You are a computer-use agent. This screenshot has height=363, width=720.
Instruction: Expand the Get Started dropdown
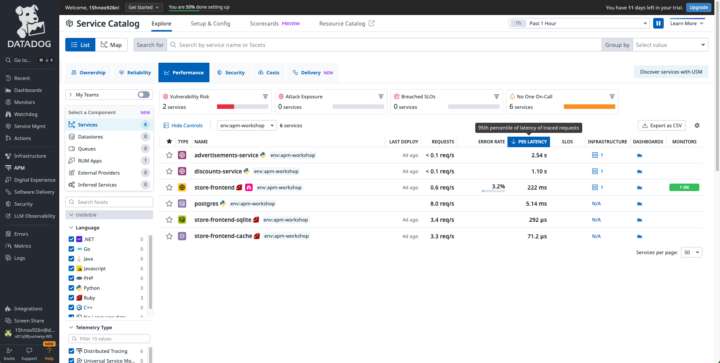(144, 7)
